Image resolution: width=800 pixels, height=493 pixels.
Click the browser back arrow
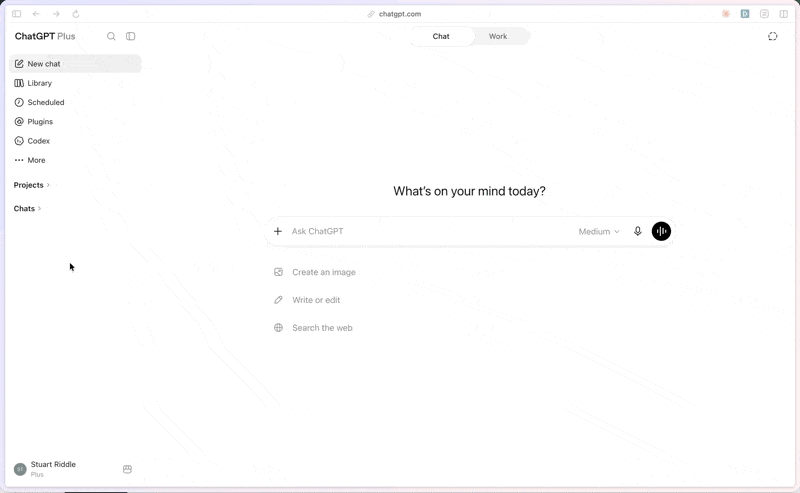coord(36,14)
